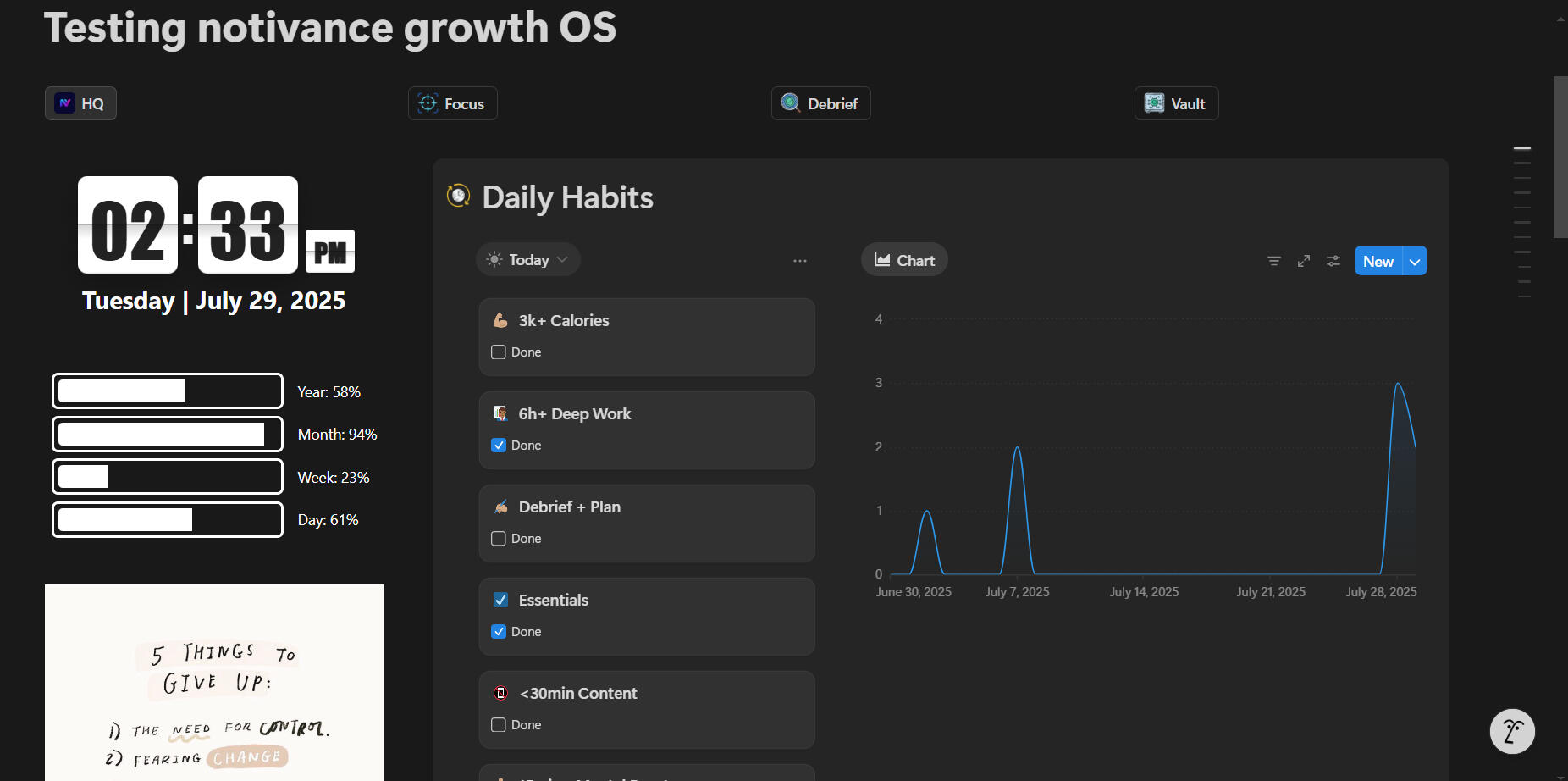Image resolution: width=1568 pixels, height=781 pixels.
Task: Open the dropdown arrow beside New
Action: [x=1415, y=262]
